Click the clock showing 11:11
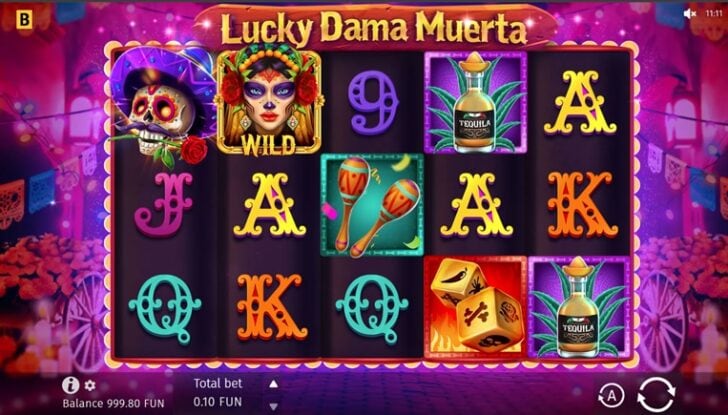Screen dimensions: 728x415 point(714,13)
